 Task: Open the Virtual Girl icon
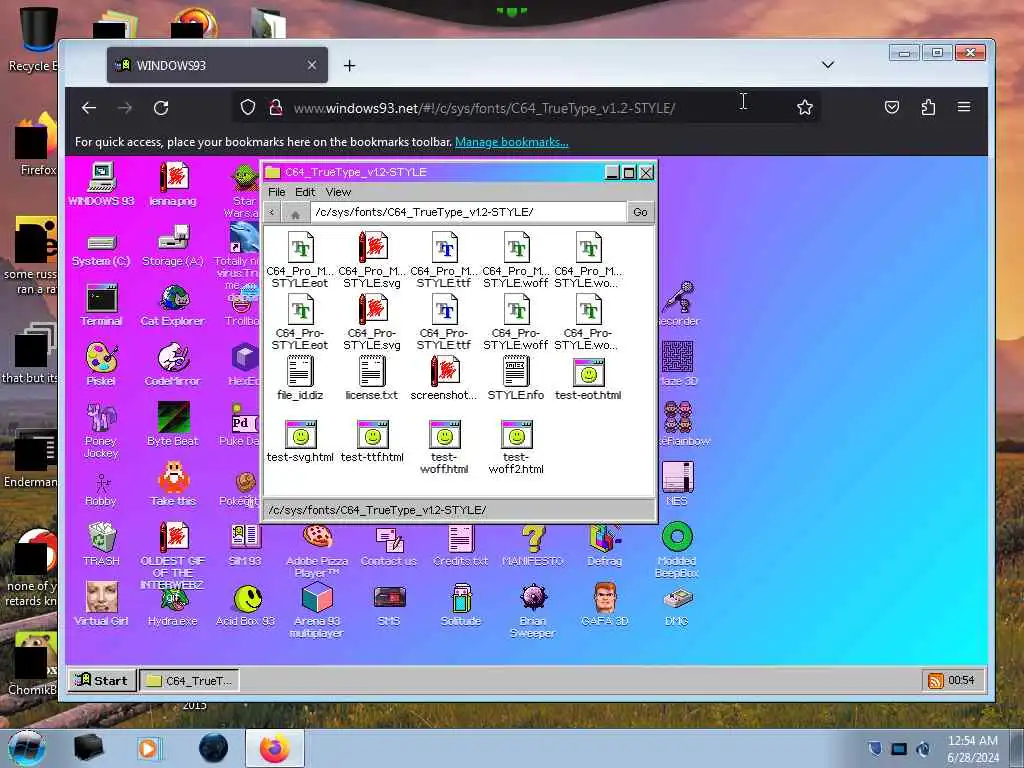[x=101, y=605]
